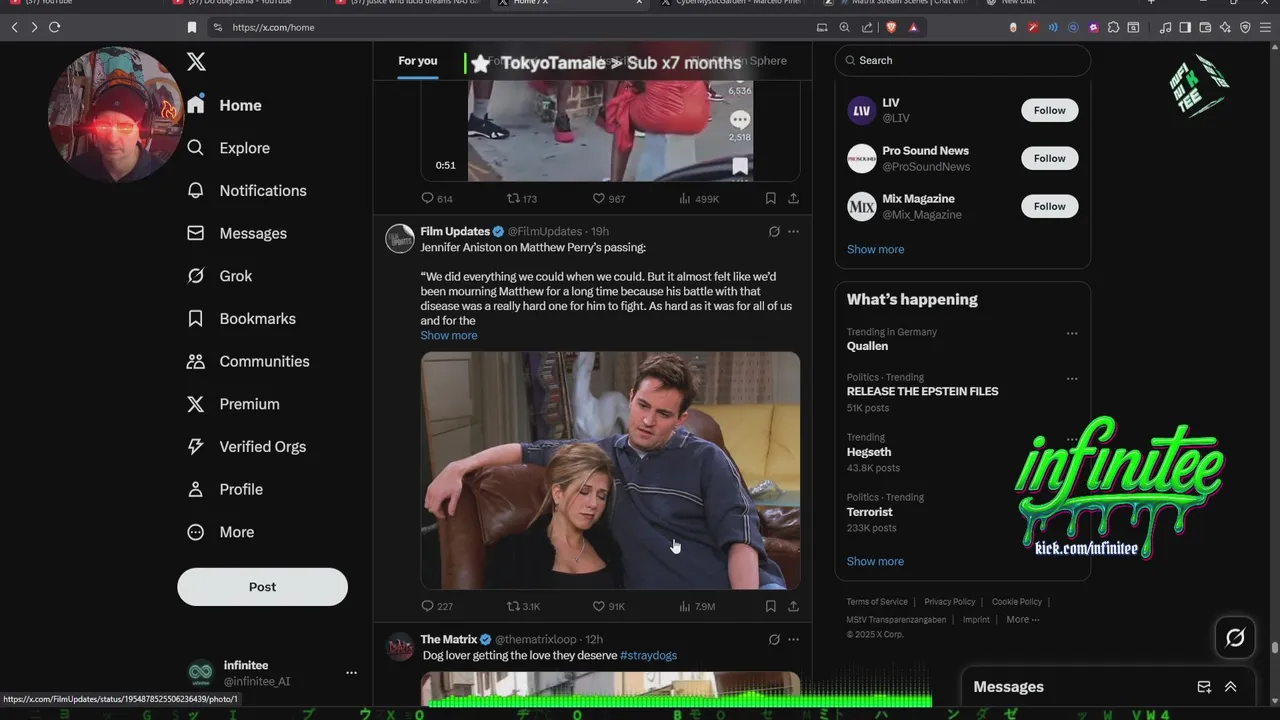Bookmark the Film Updates post
1280x720 pixels.
pos(770,606)
